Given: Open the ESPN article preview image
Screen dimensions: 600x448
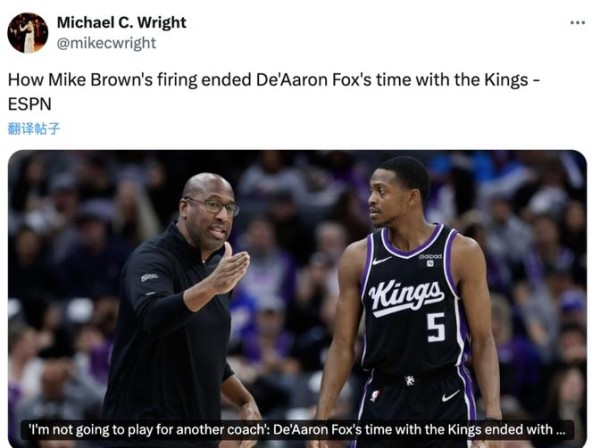Looking at the screenshot, I should tap(297, 298).
